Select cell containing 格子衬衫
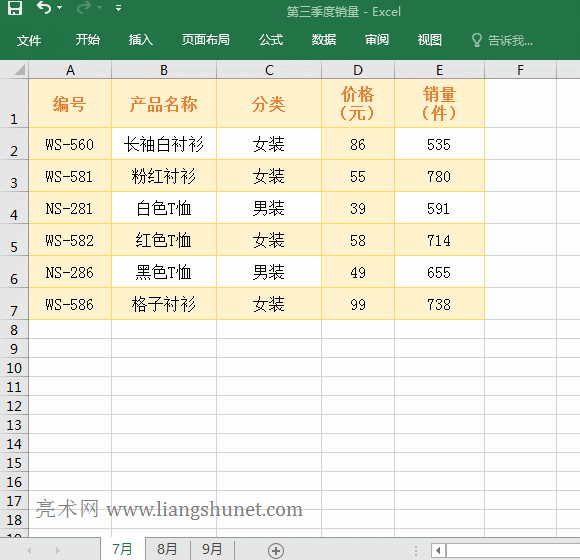 click(x=164, y=304)
